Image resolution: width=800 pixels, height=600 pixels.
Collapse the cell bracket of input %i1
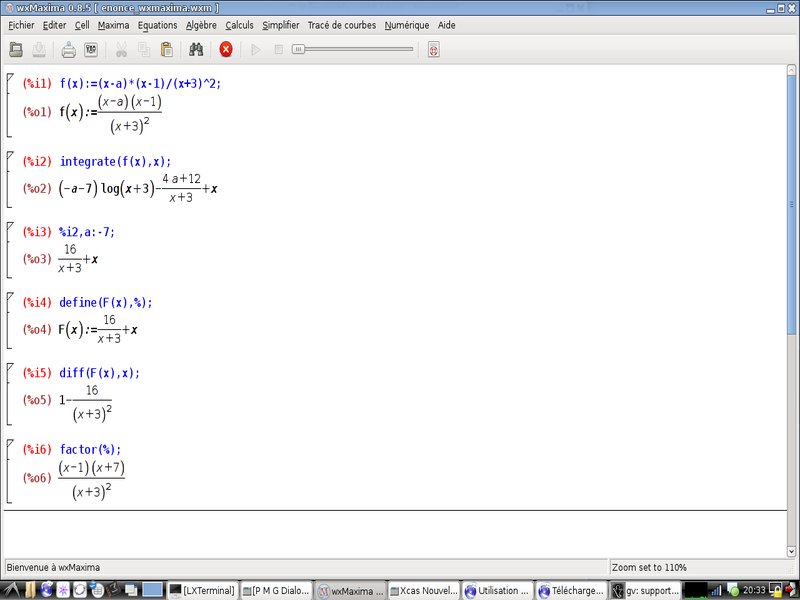pos(10,78)
